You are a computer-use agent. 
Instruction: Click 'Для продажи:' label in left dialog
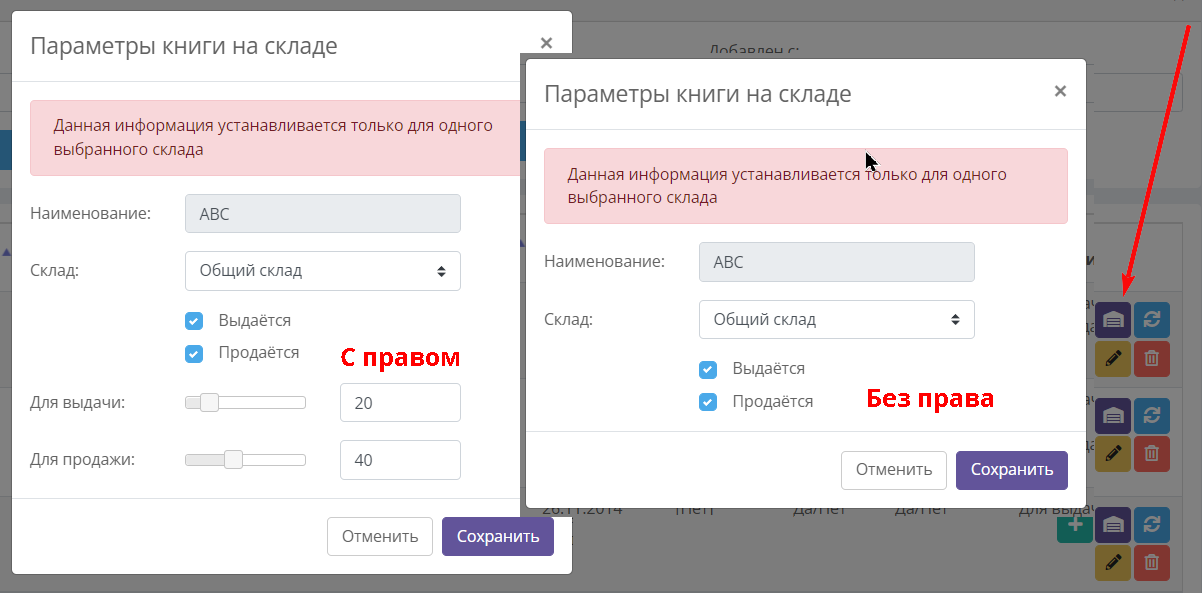pyautogui.click(x=82, y=460)
